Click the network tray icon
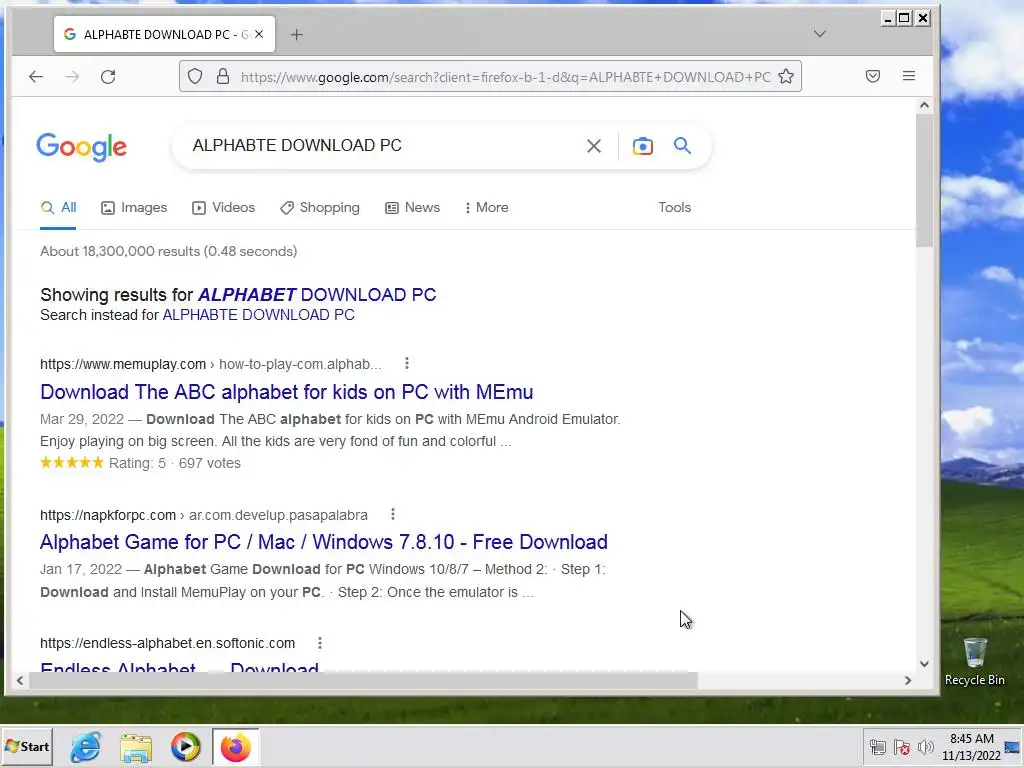This screenshot has height=768, width=1024. [x=878, y=747]
